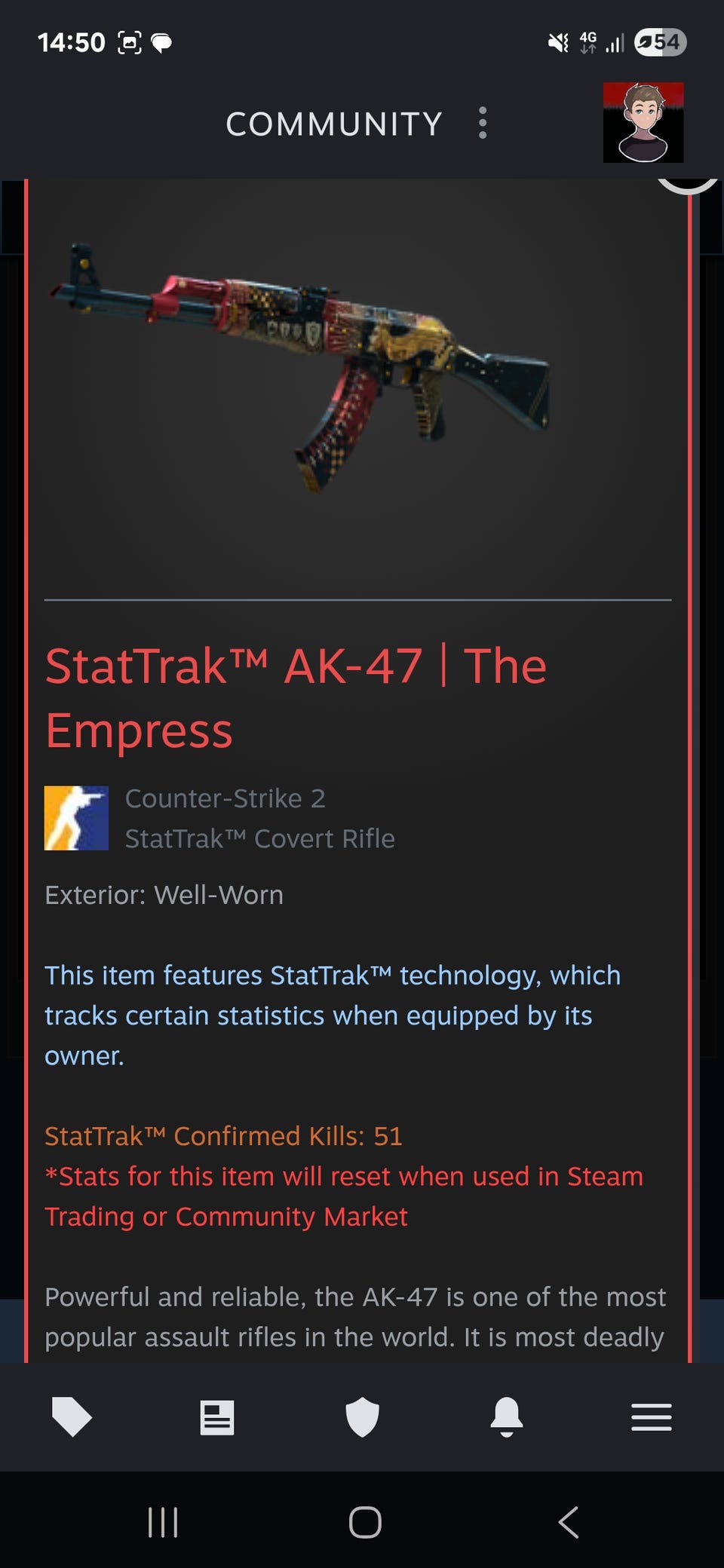Tap the Android recent apps button
Screen dimensions: 724x1568
(163, 1522)
